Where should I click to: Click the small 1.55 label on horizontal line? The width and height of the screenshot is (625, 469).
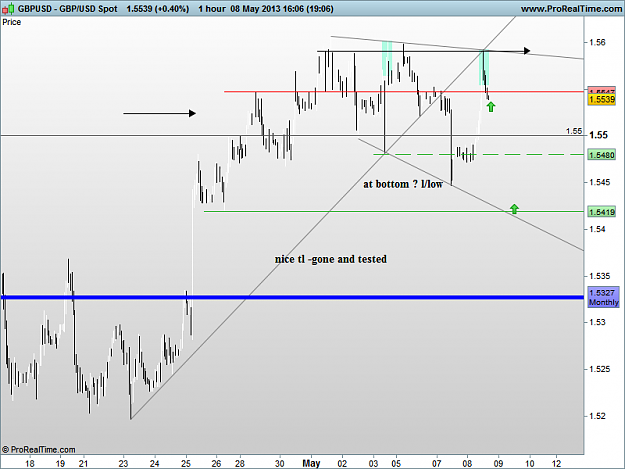pyautogui.click(x=574, y=131)
